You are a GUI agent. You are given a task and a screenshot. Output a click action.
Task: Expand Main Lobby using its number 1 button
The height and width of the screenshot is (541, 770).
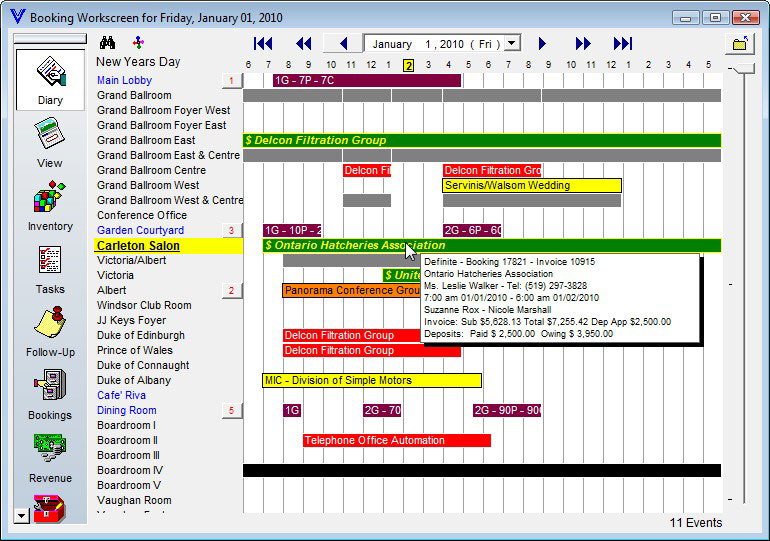[x=231, y=81]
